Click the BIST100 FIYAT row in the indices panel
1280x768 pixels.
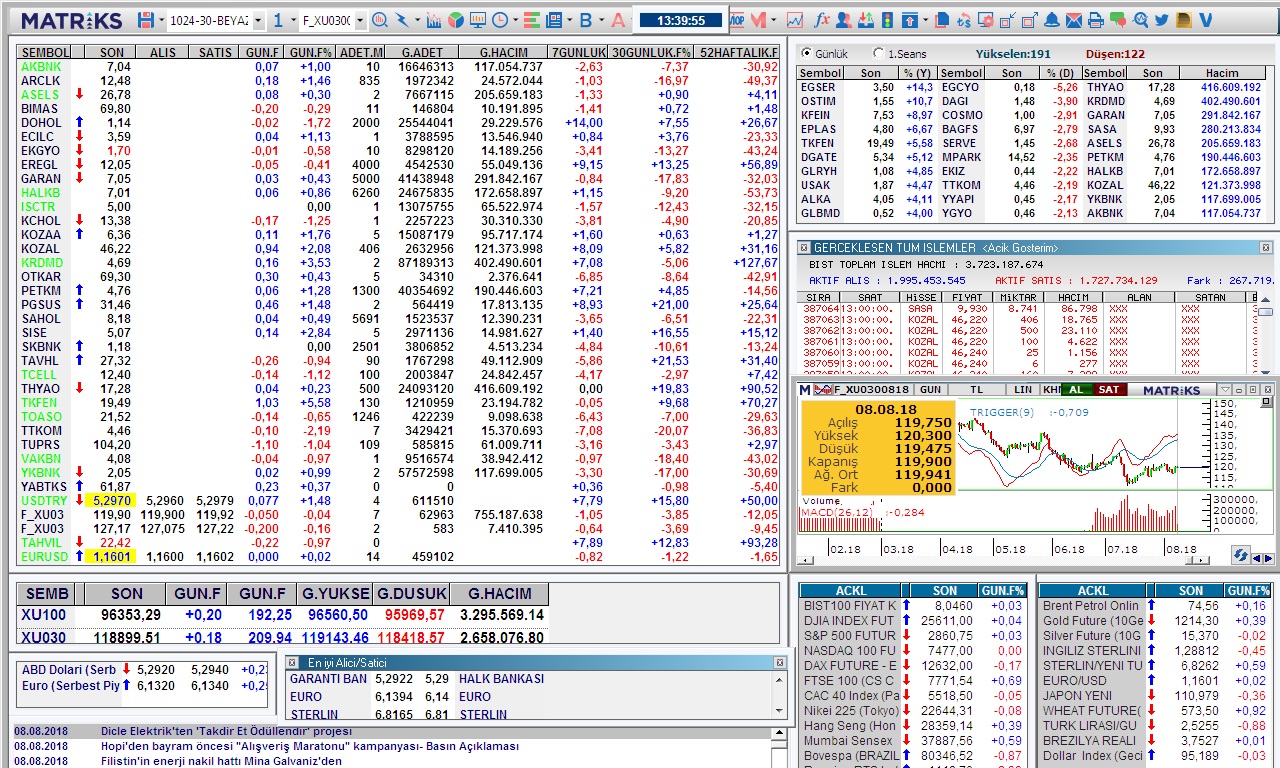click(x=914, y=605)
